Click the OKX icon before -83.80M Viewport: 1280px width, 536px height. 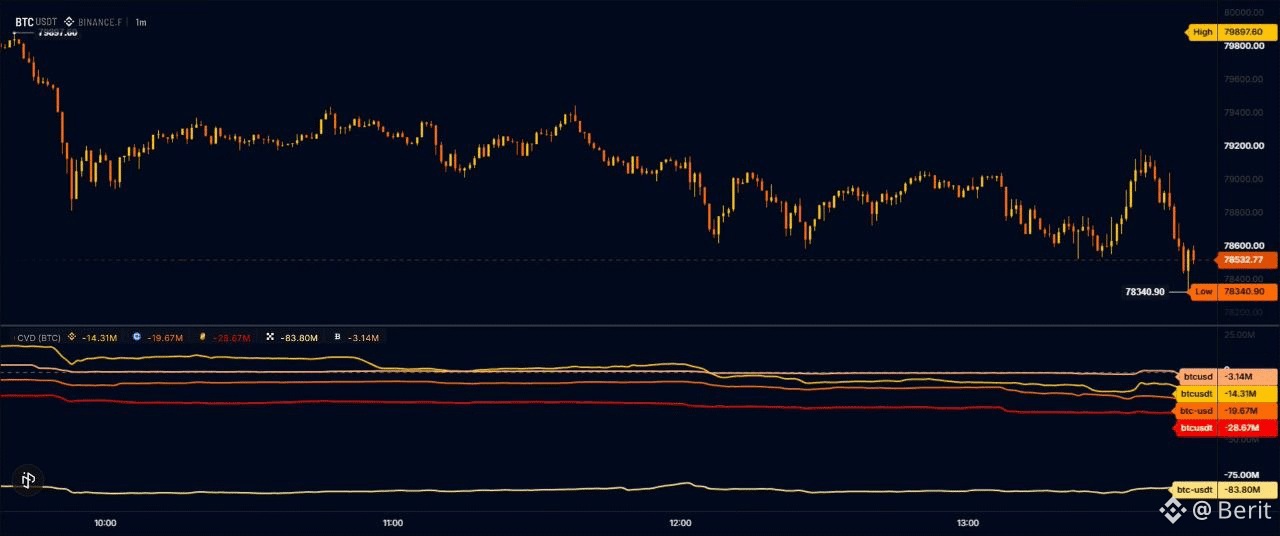pos(270,338)
